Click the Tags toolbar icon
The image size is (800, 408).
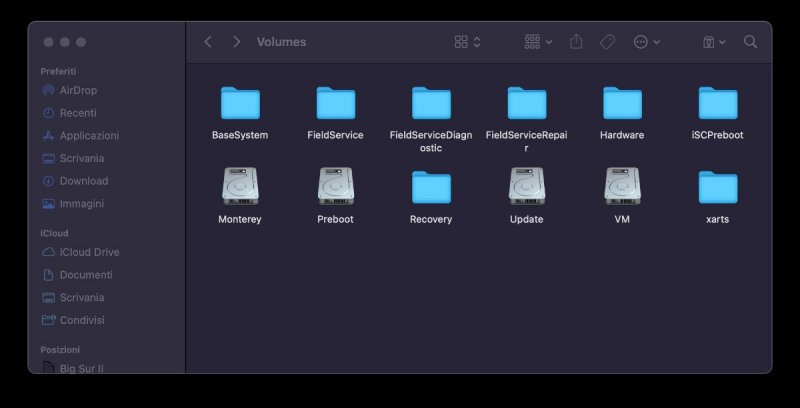(x=607, y=42)
